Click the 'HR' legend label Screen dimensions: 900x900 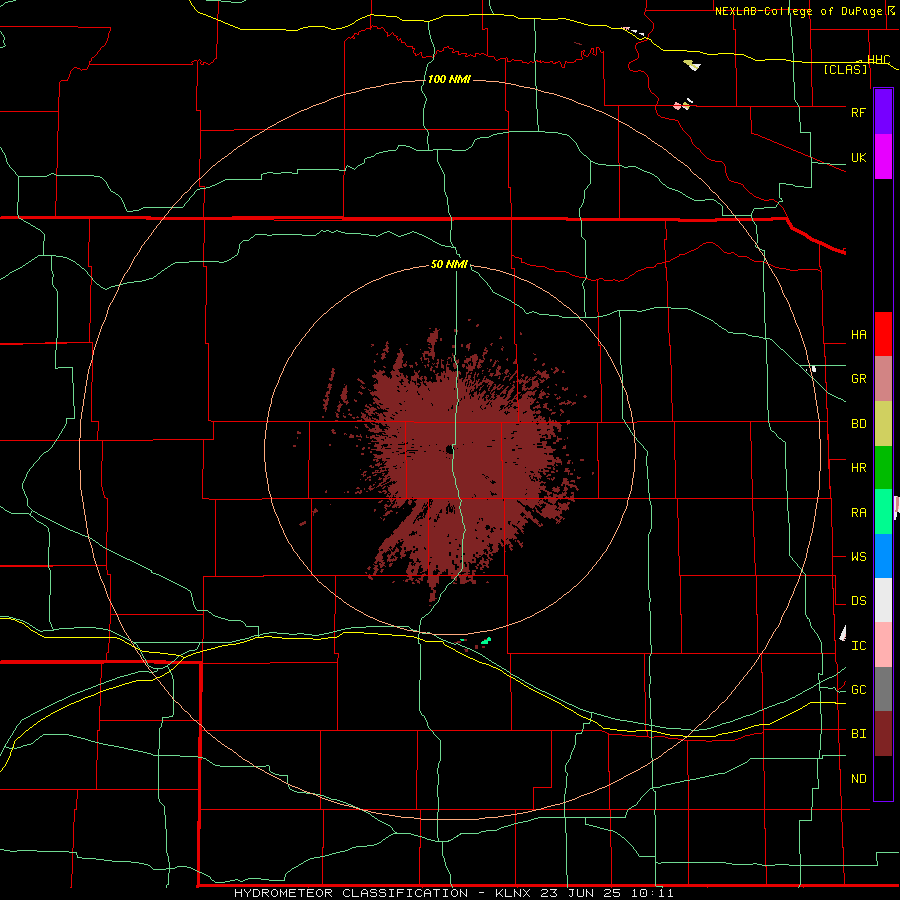pyautogui.click(x=858, y=468)
